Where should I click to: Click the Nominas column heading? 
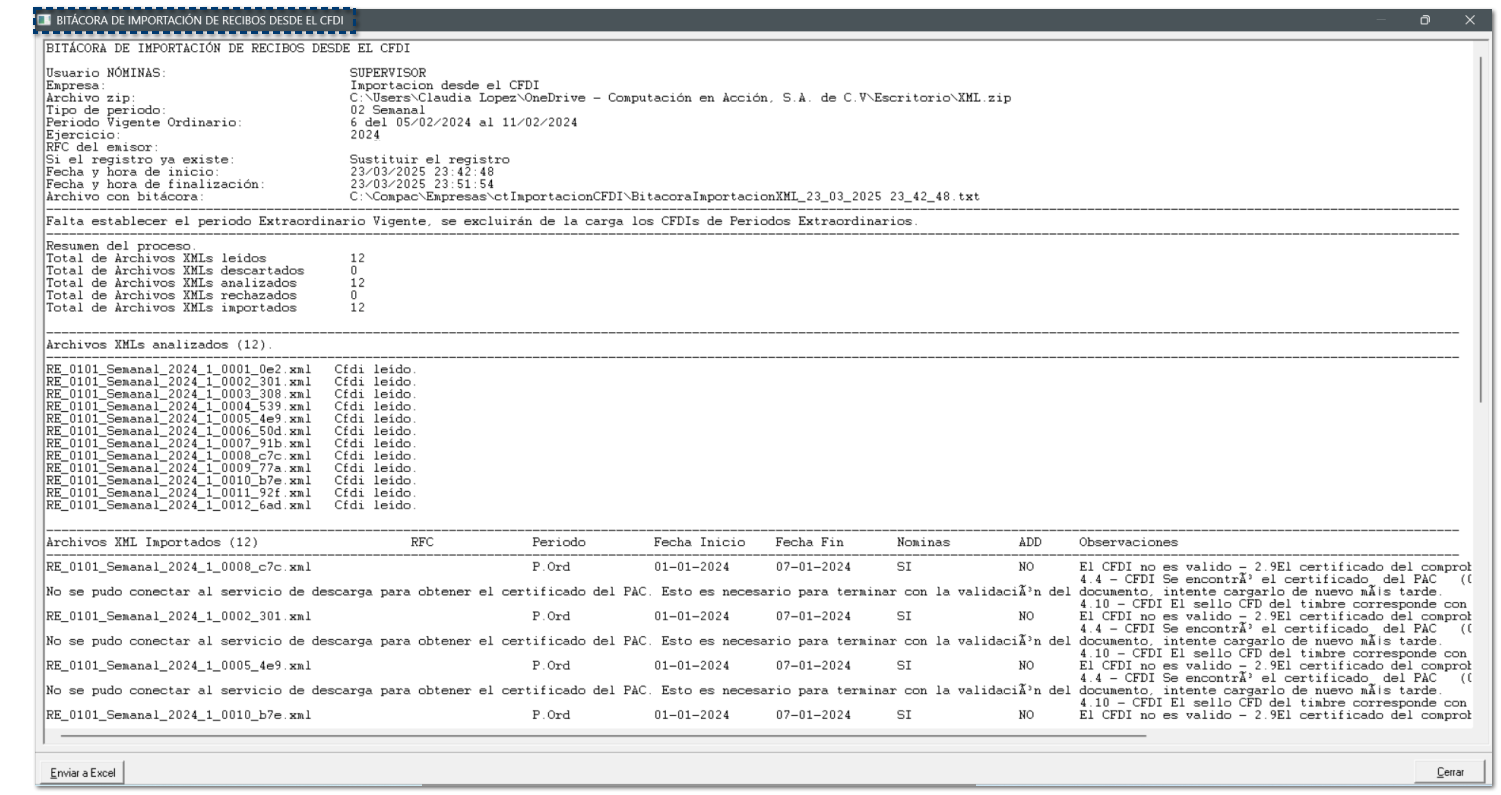923,542
